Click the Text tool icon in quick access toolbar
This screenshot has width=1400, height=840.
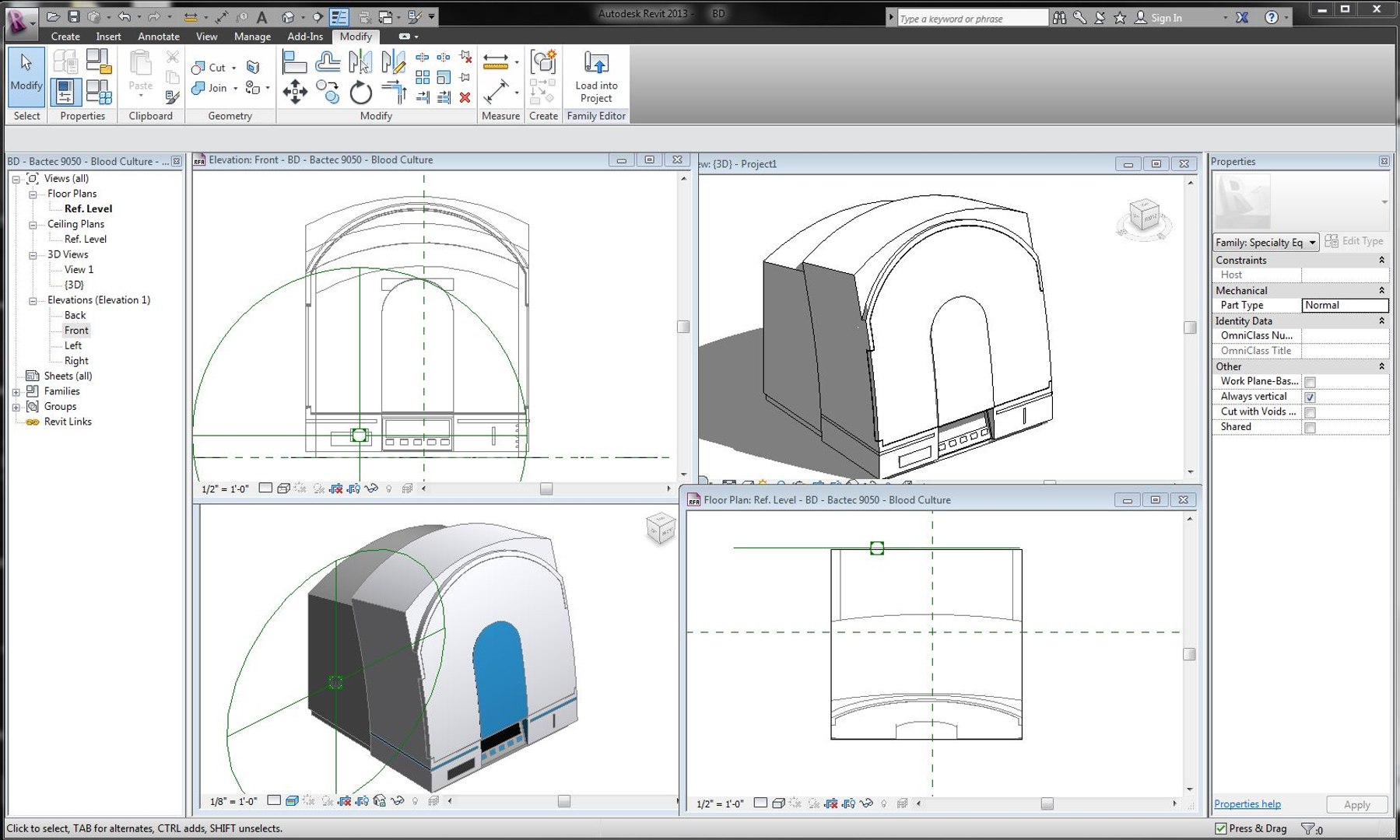click(x=262, y=16)
